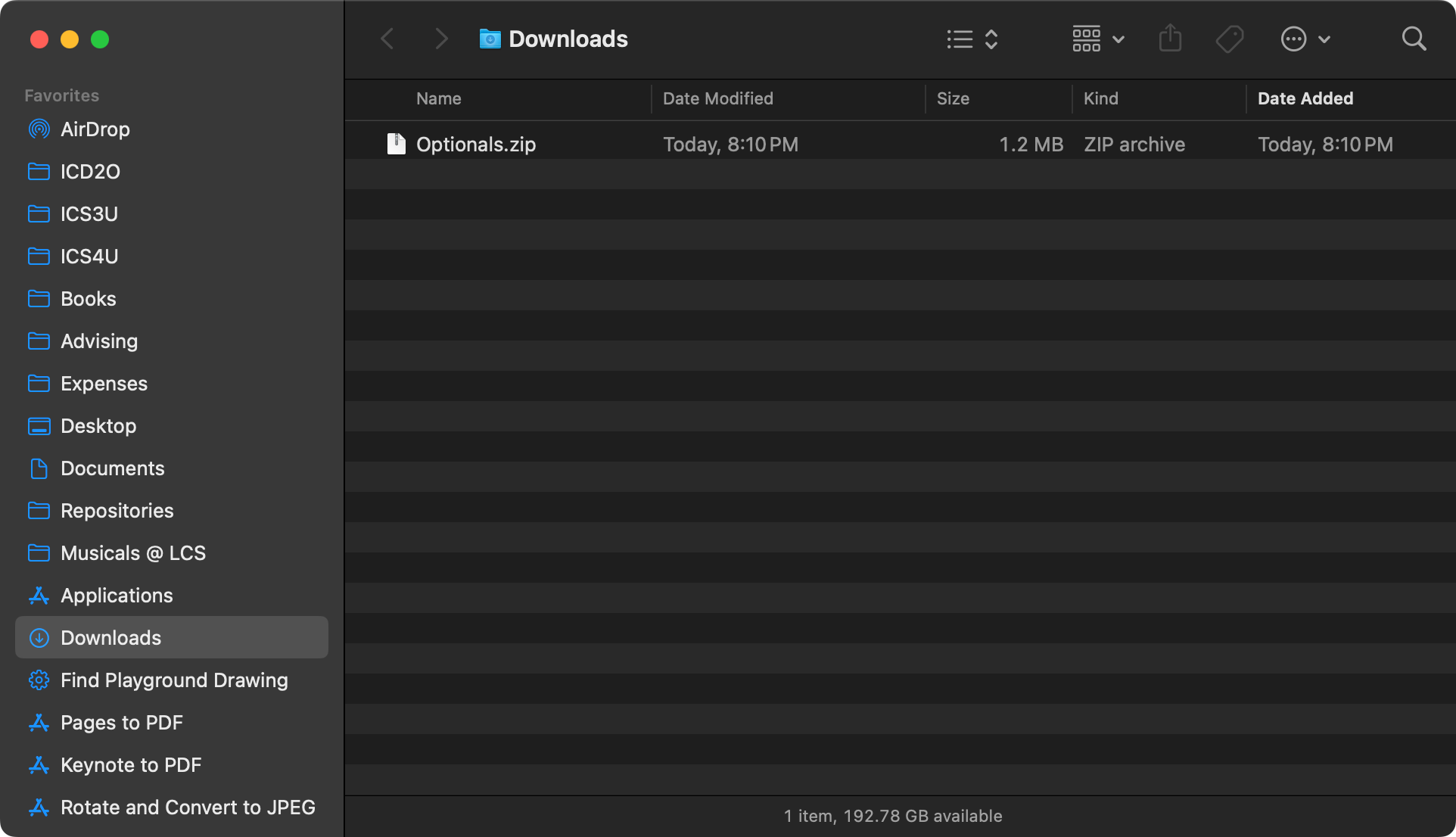The height and width of the screenshot is (837, 1456).
Task: Start a search with the magnifying glass
Action: pos(1414,39)
